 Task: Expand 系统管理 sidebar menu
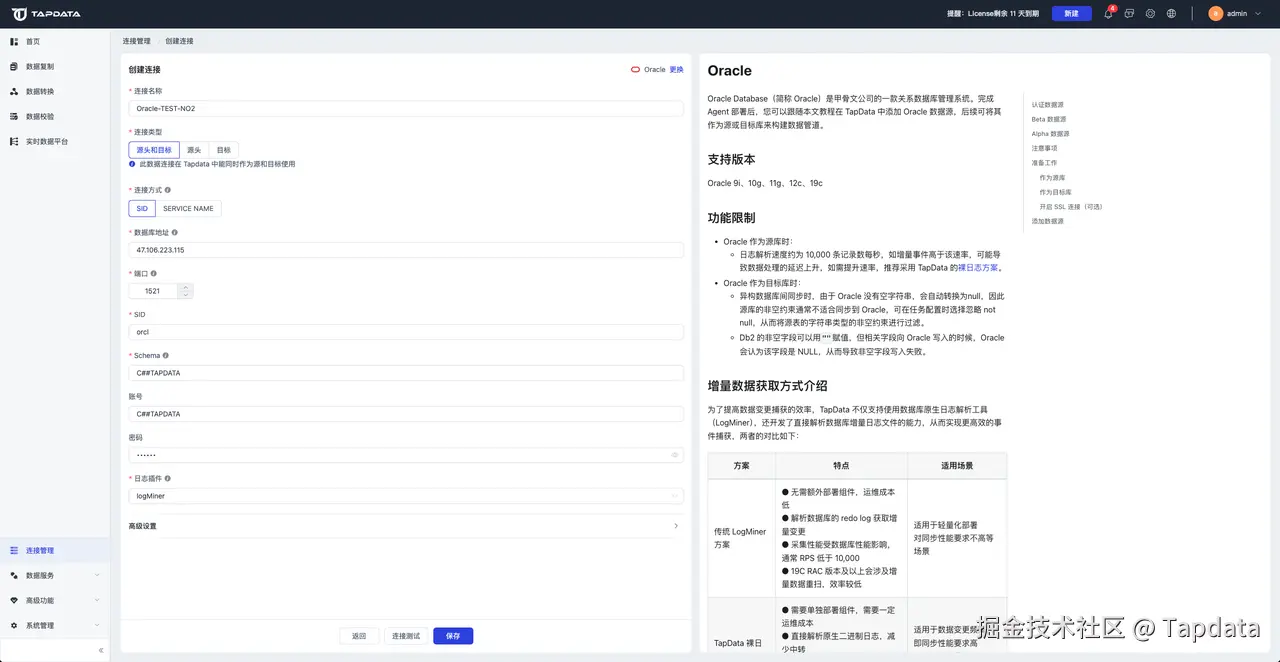point(55,625)
